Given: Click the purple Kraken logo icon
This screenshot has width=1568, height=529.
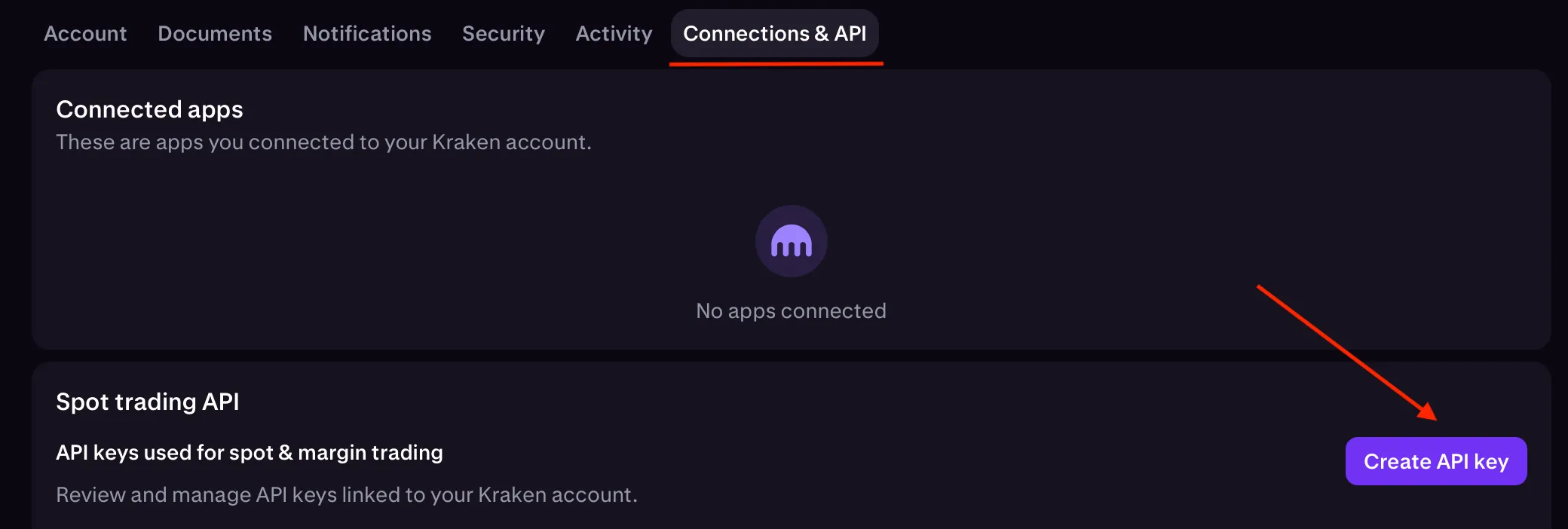Looking at the screenshot, I should point(791,241).
